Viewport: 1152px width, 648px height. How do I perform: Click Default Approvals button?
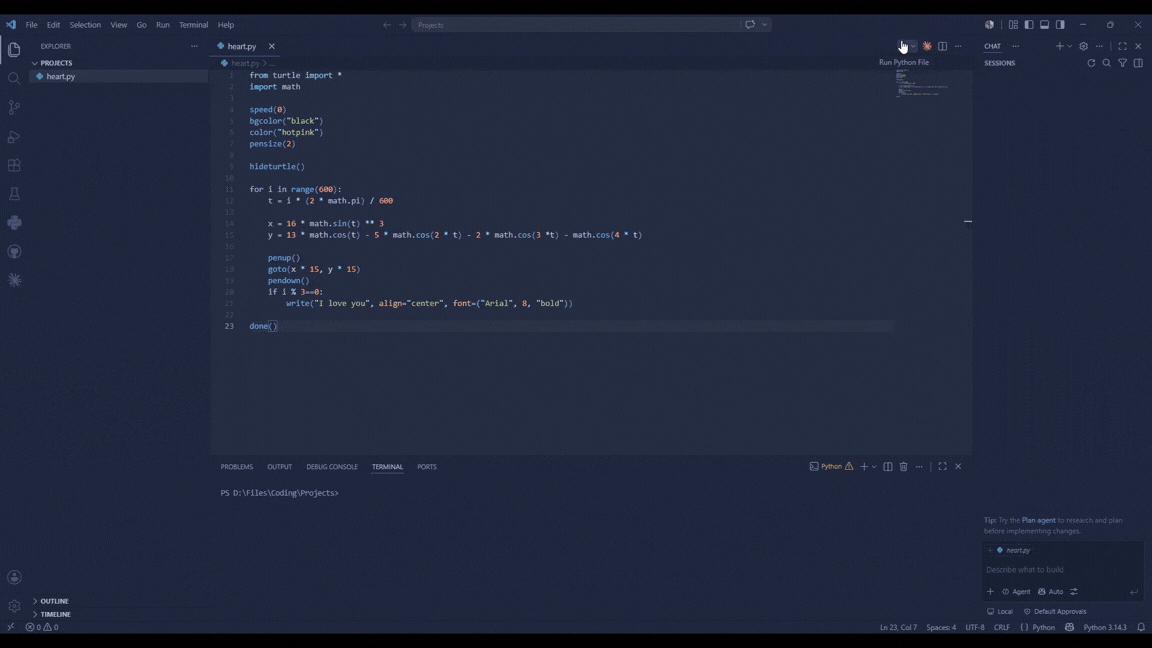[x=1055, y=611]
